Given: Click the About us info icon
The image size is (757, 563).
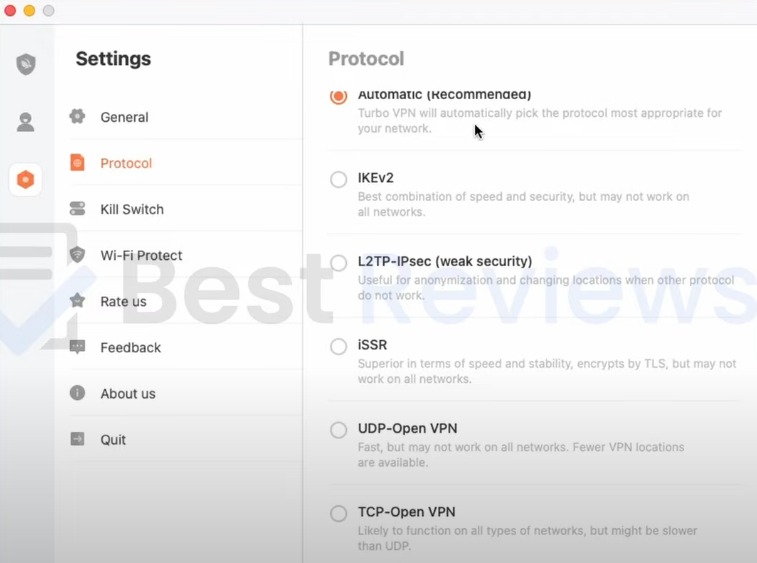Looking at the screenshot, I should 77,393.
